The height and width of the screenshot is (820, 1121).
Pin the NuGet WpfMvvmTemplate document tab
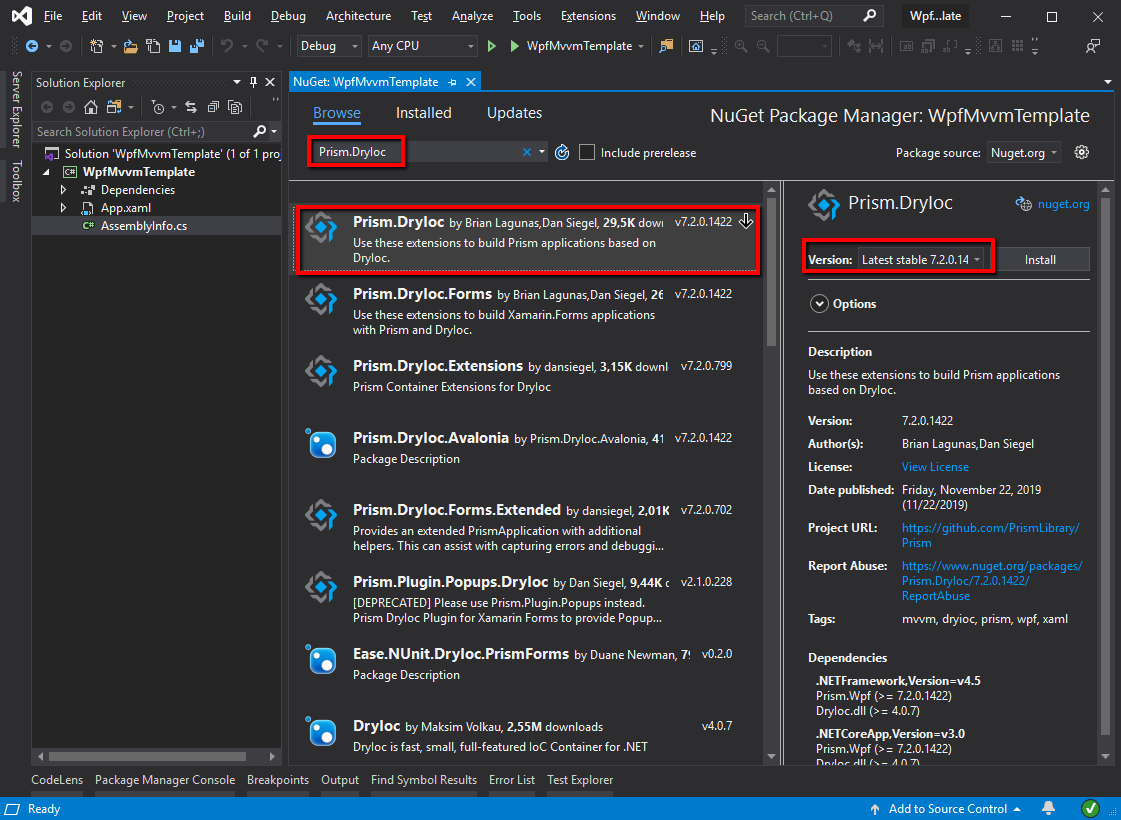[x=453, y=82]
